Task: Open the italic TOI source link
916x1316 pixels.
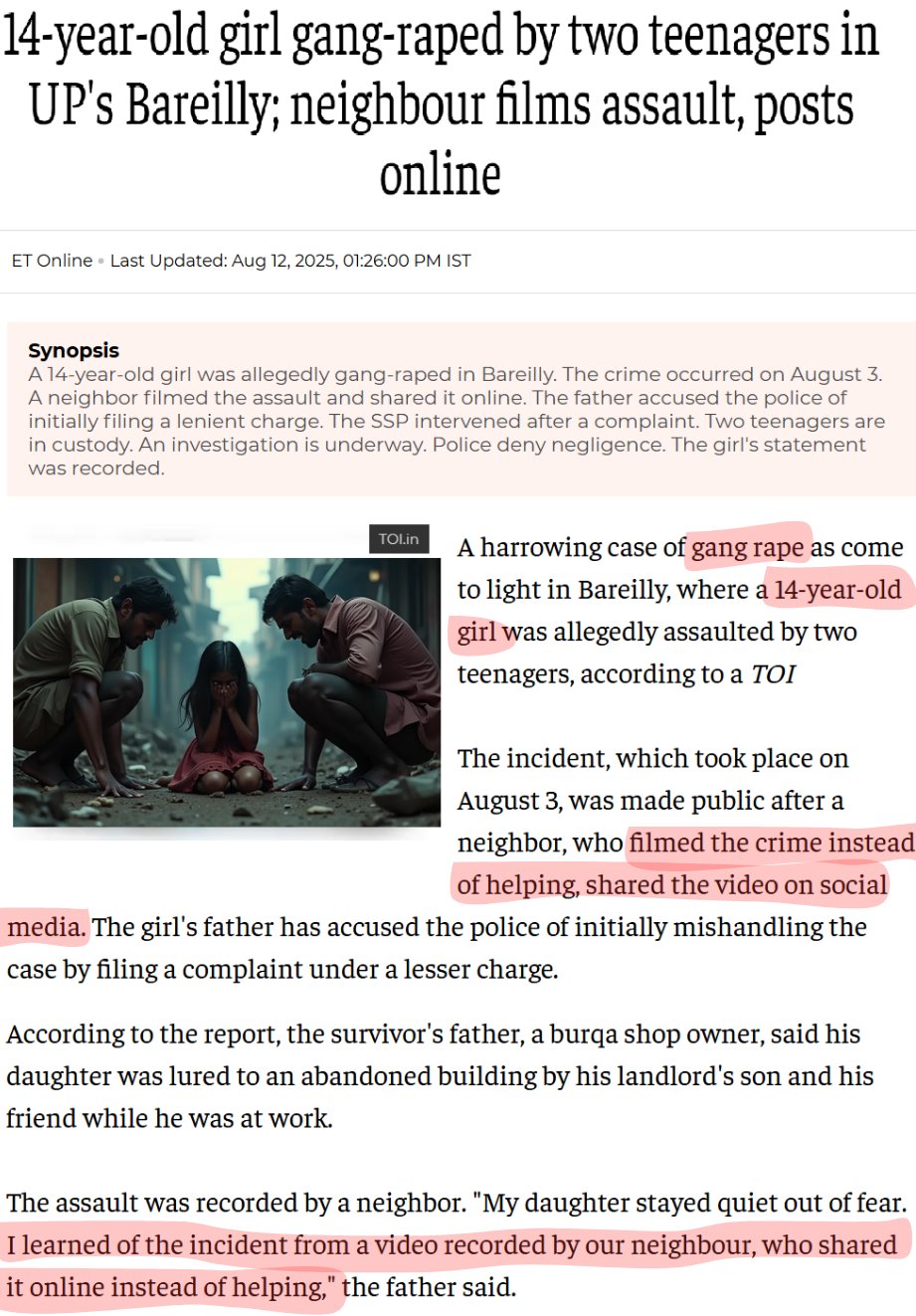Action: 773,674
